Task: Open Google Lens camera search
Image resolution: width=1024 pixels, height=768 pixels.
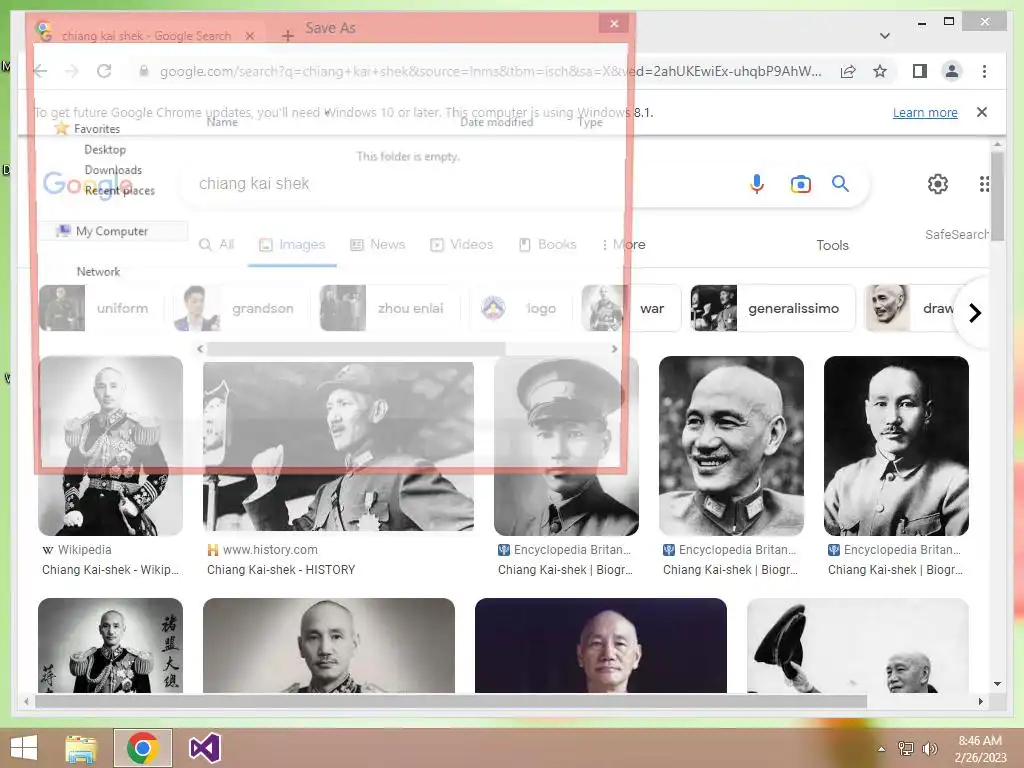Action: tap(801, 184)
